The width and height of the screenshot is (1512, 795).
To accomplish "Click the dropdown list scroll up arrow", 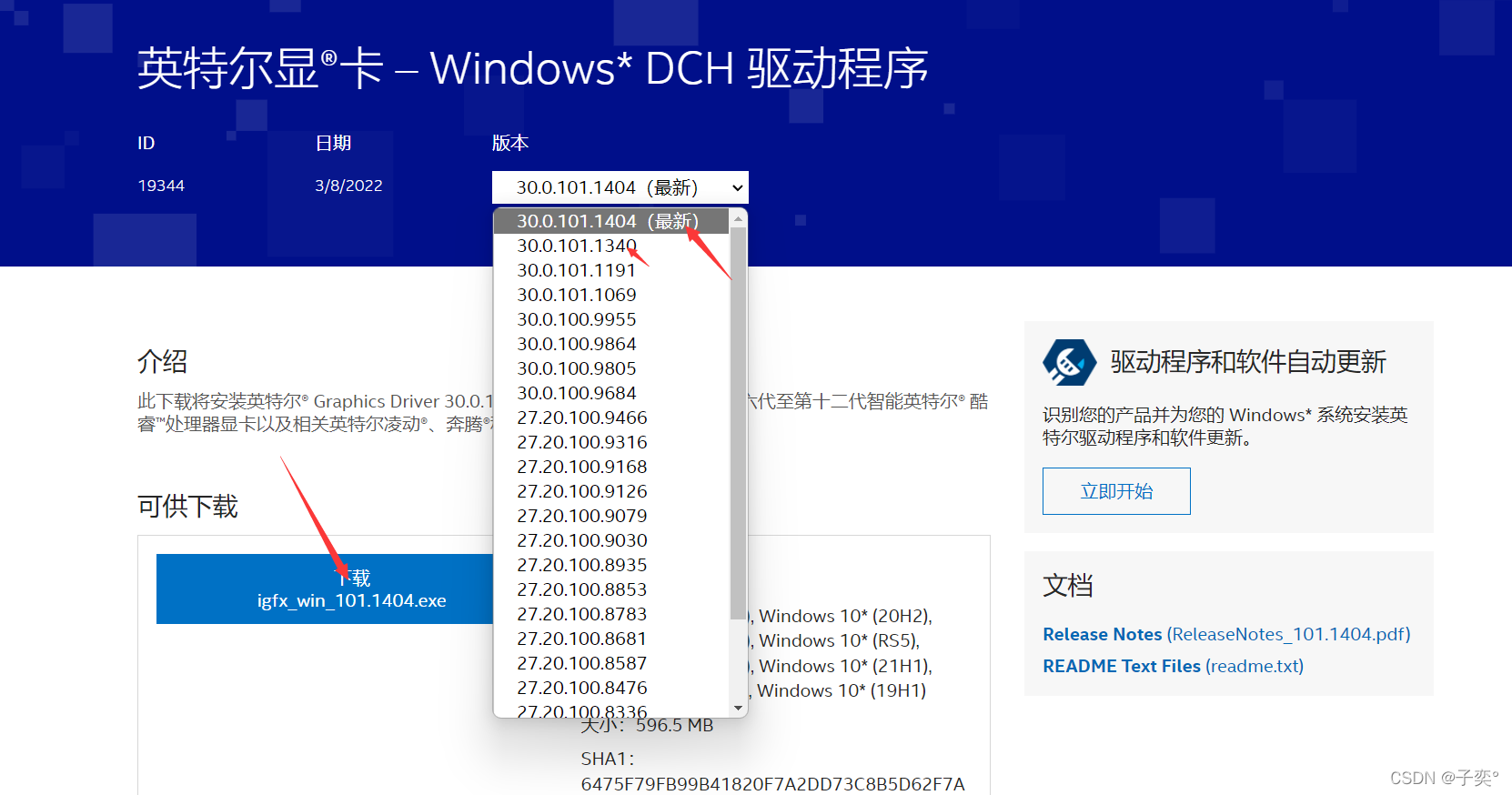I will 738,218.
